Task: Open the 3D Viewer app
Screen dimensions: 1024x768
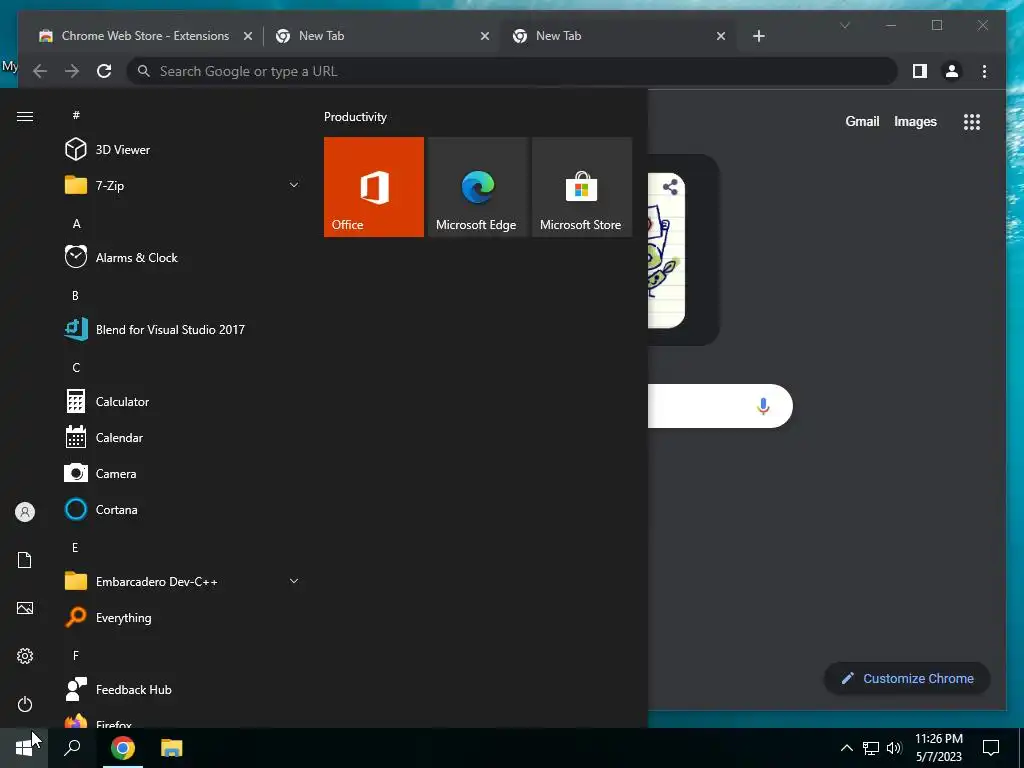Action: pos(183,150)
